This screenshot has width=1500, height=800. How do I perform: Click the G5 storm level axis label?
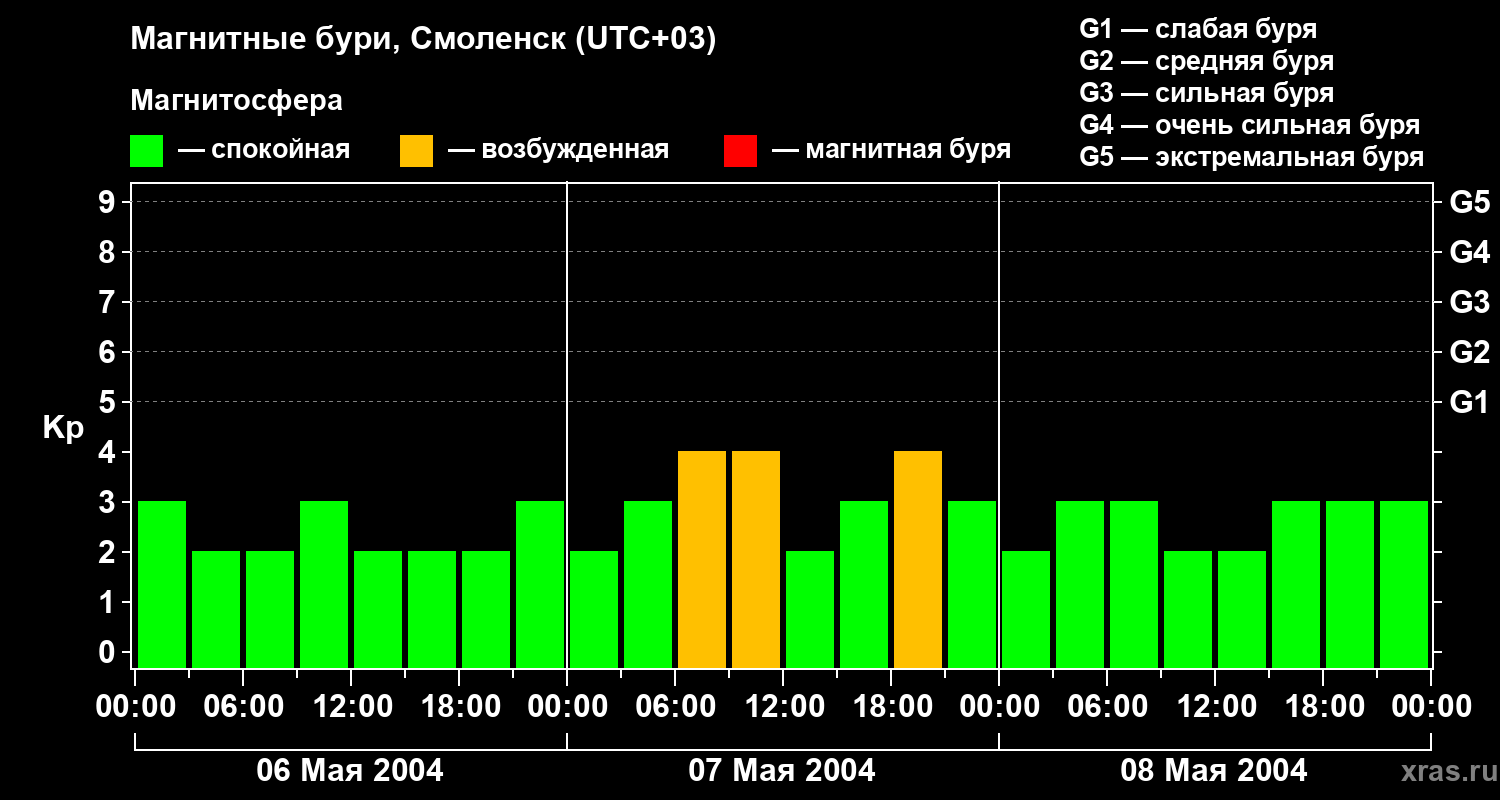click(1469, 202)
